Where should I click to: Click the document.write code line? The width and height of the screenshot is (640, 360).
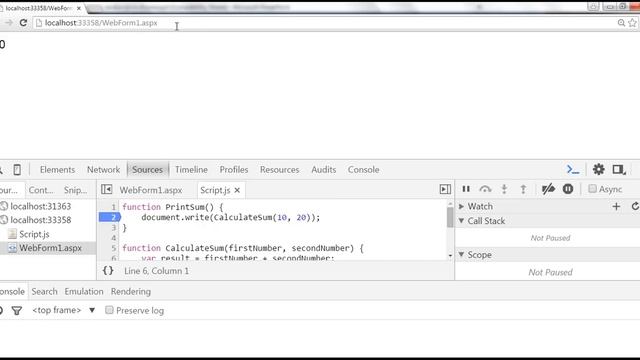231,218
